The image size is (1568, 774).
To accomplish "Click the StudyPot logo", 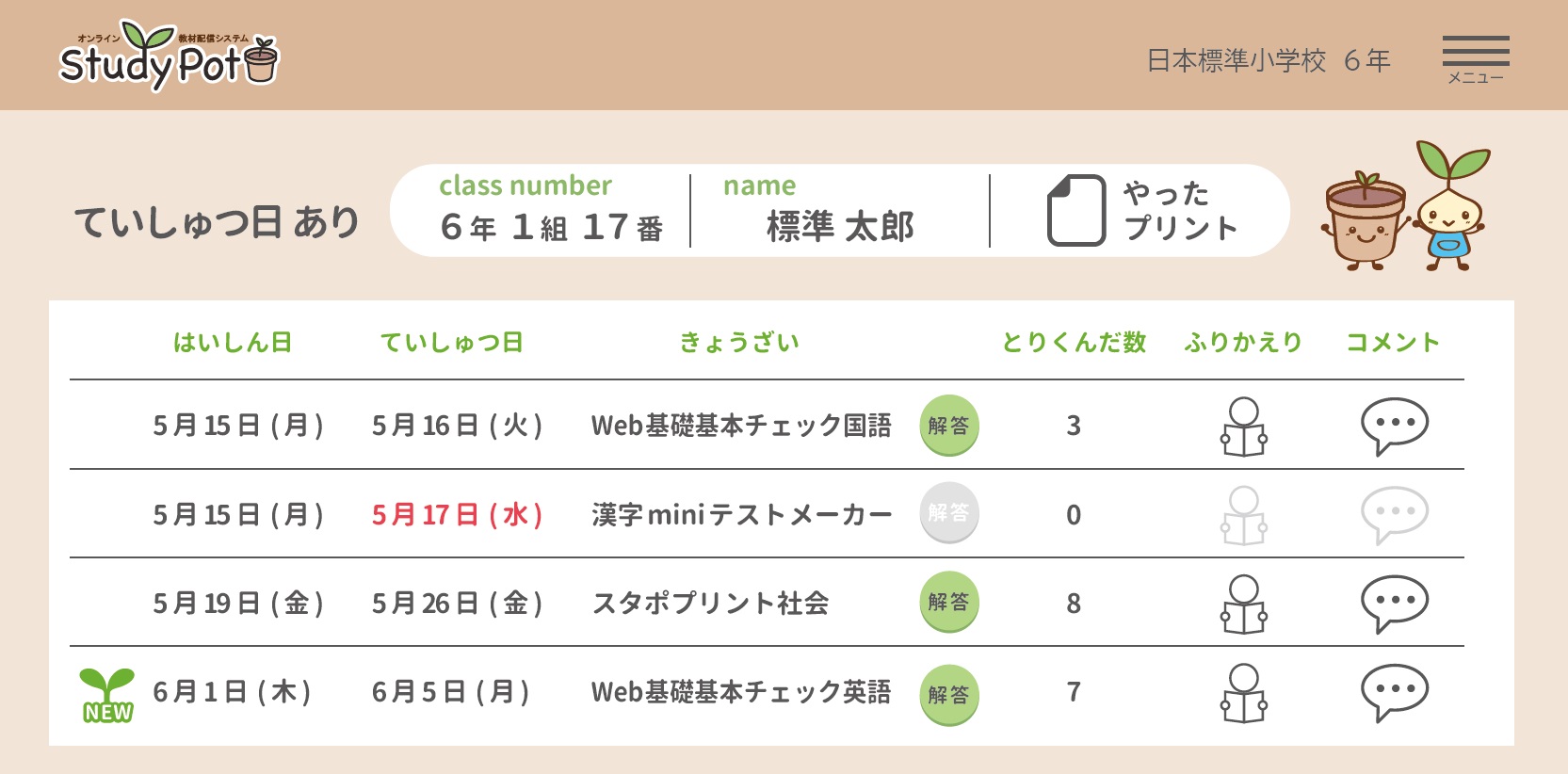I will 169,56.
